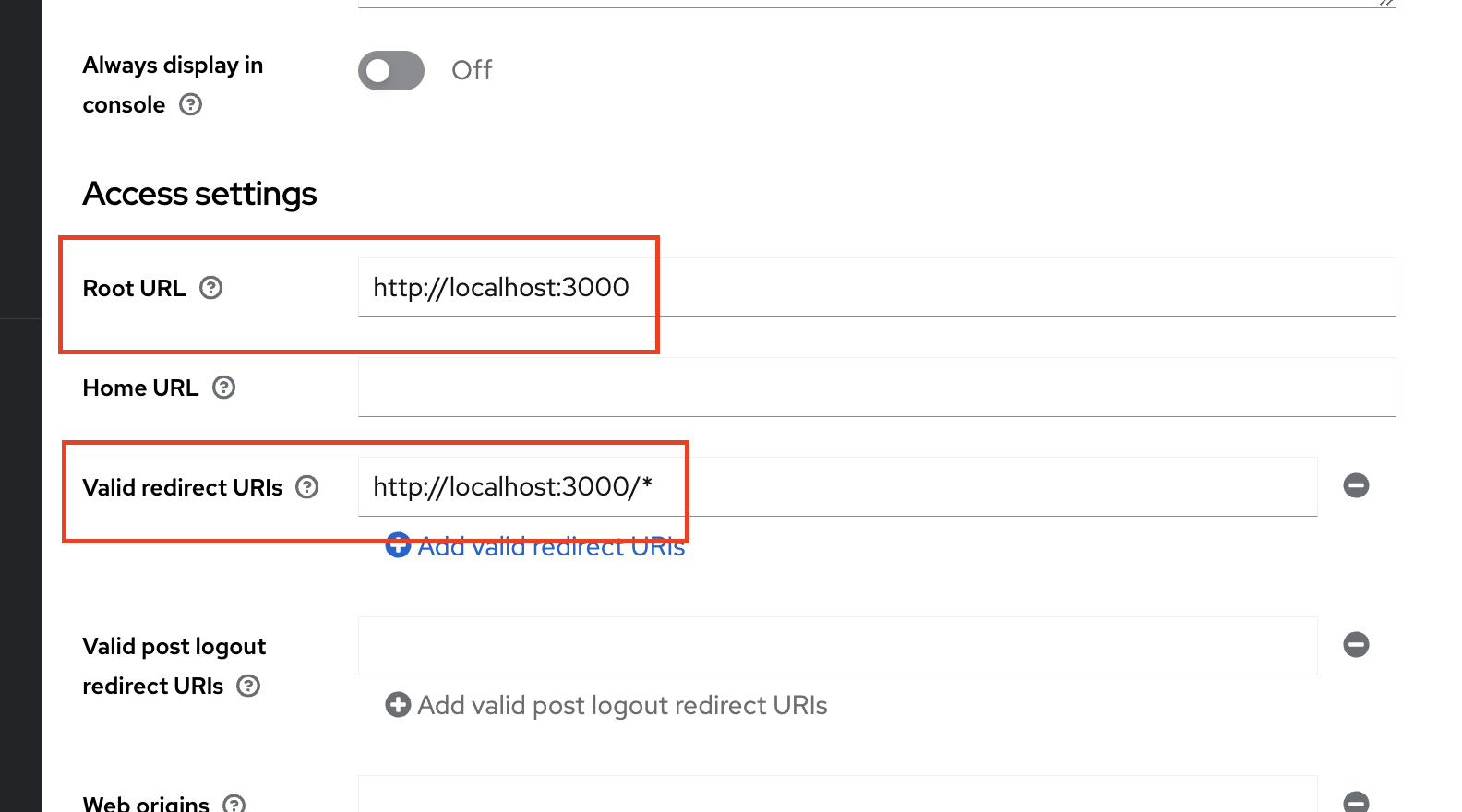Open Valid post logout redirect URIs help

[248, 686]
